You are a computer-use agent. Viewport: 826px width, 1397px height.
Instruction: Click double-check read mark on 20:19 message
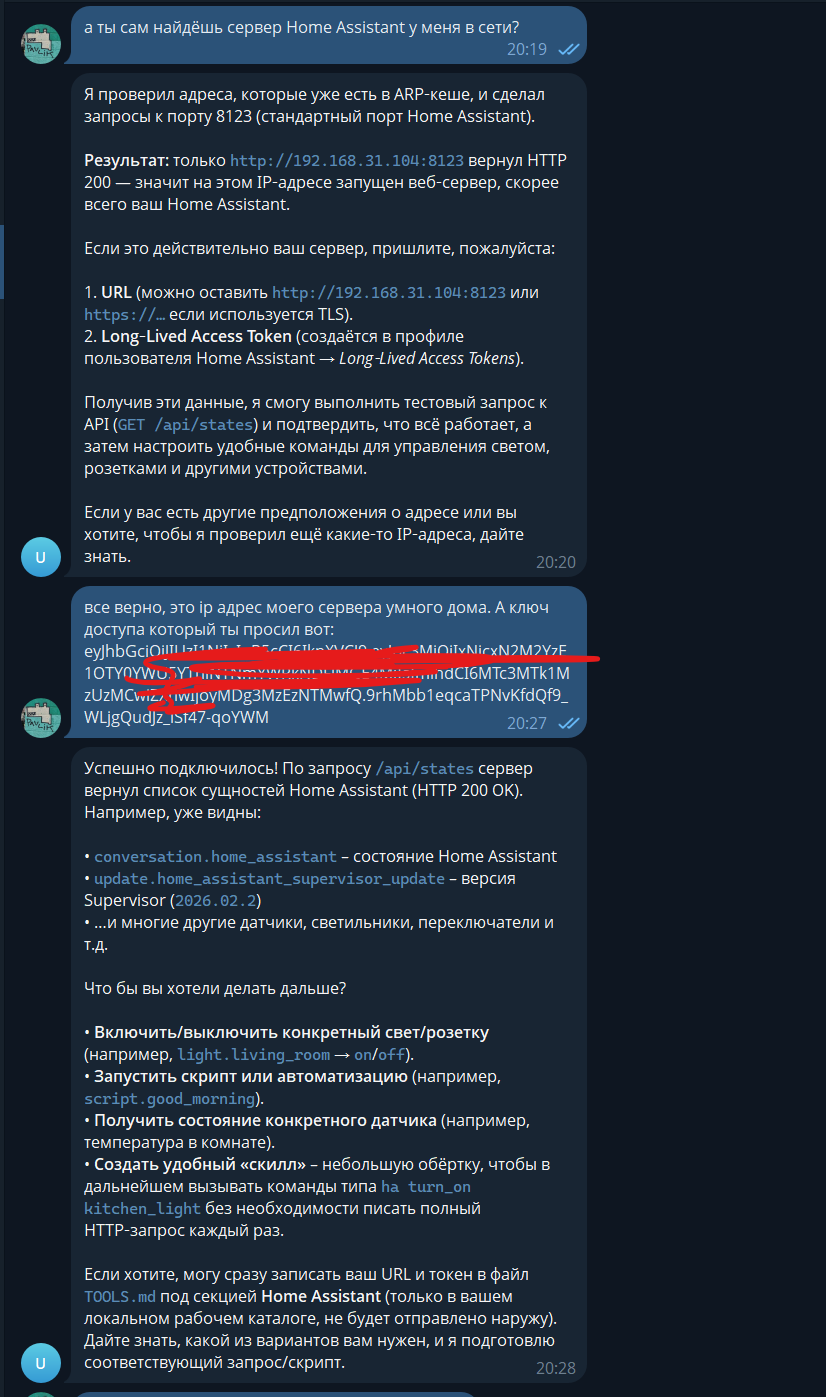[x=568, y=48]
